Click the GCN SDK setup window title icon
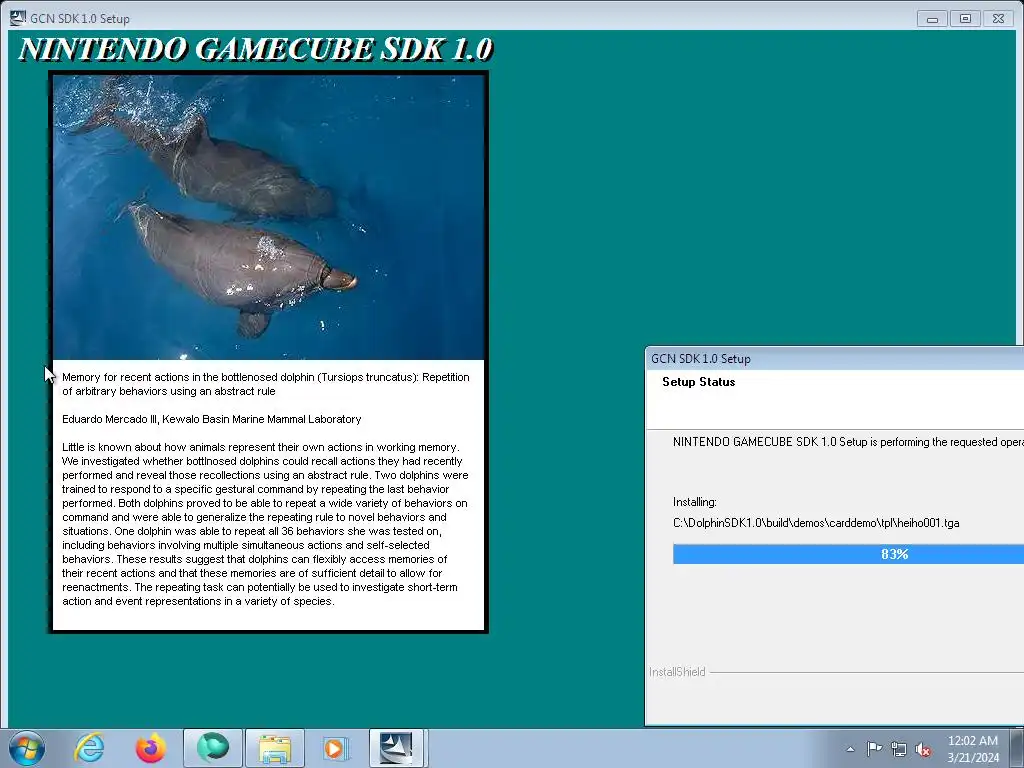Image resolution: width=1024 pixels, height=768 pixels. (x=18, y=18)
